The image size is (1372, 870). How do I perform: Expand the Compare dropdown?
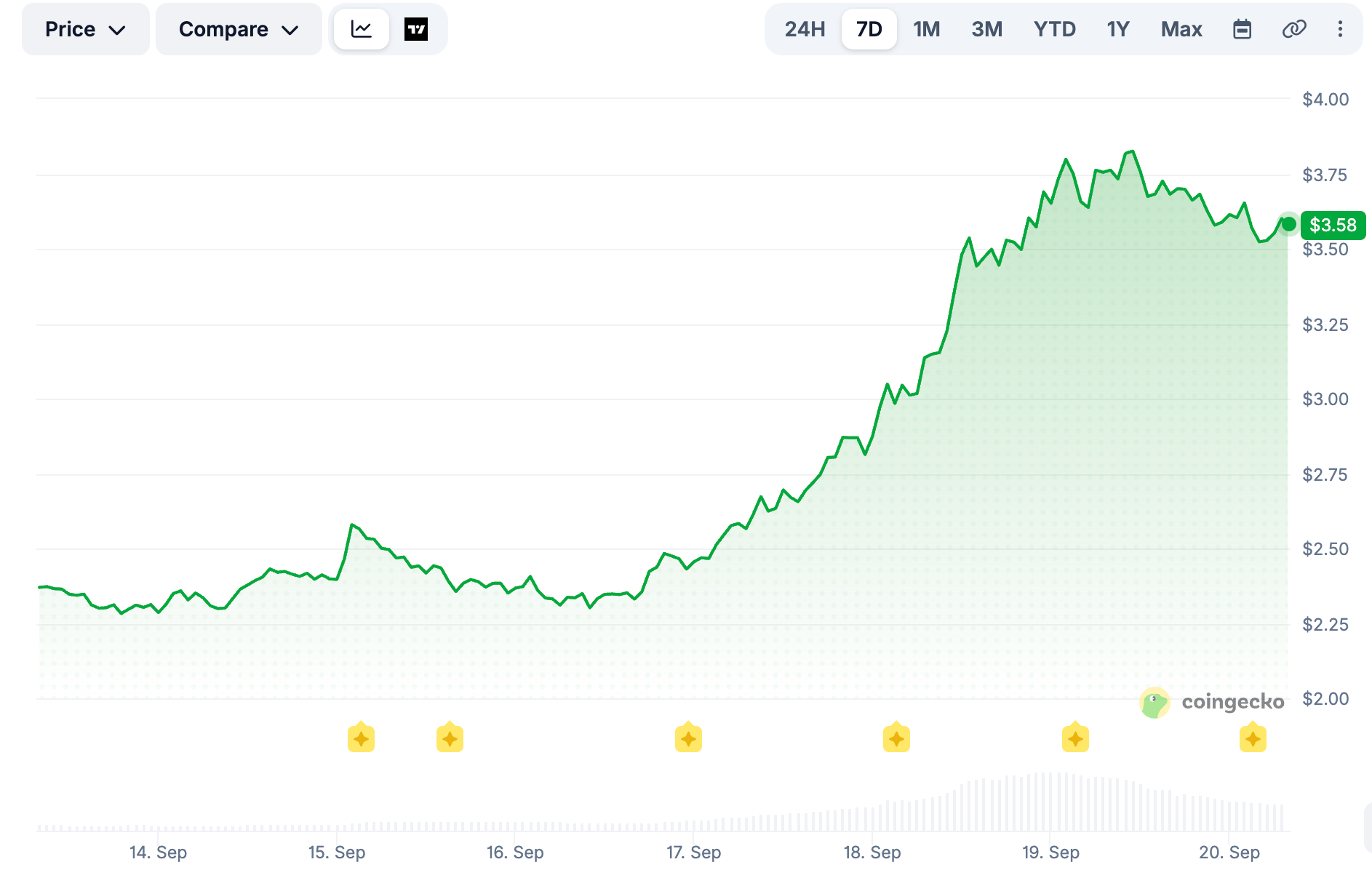click(239, 29)
